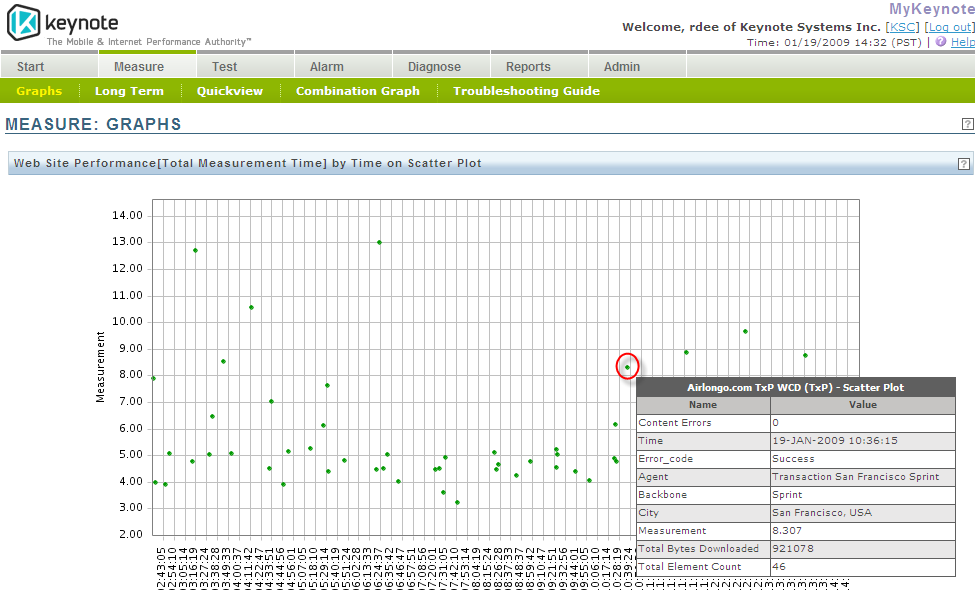
Task: Open the Troubleshooting Guide
Action: coord(526,91)
